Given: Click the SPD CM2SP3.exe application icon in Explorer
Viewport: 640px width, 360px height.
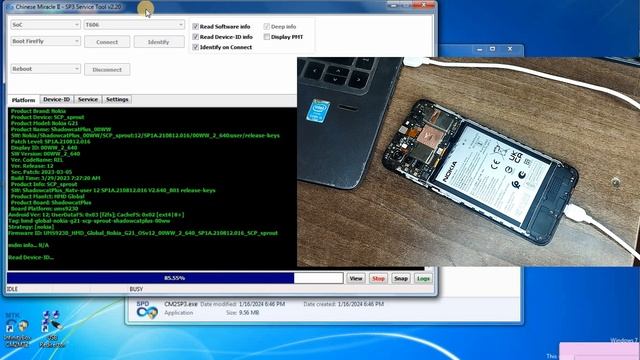Looking at the screenshot, I should click(147, 310).
